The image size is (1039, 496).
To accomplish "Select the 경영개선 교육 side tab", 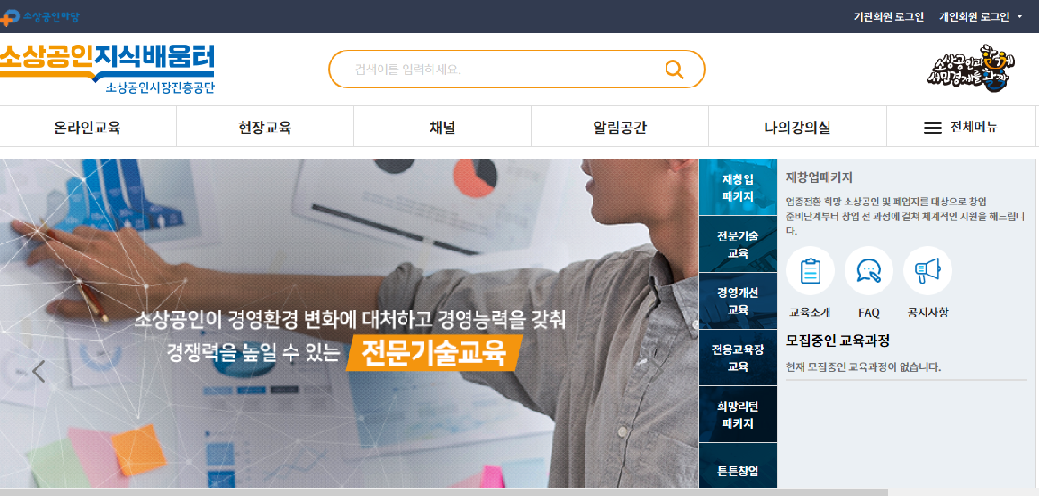I will [x=738, y=301].
